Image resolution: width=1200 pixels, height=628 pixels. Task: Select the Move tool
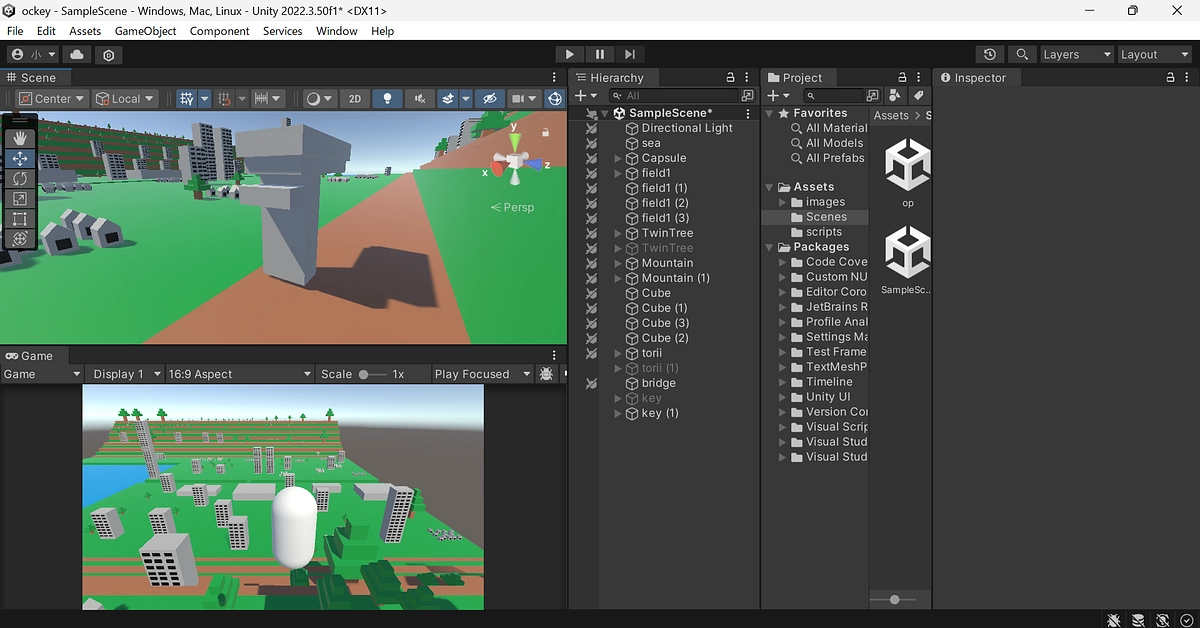pos(19,158)
